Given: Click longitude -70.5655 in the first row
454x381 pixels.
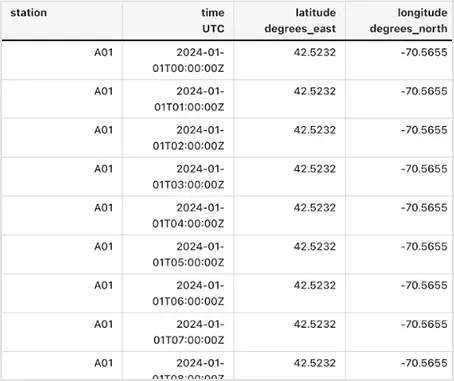Looking at the screenshot, I should tap(424, 52).
